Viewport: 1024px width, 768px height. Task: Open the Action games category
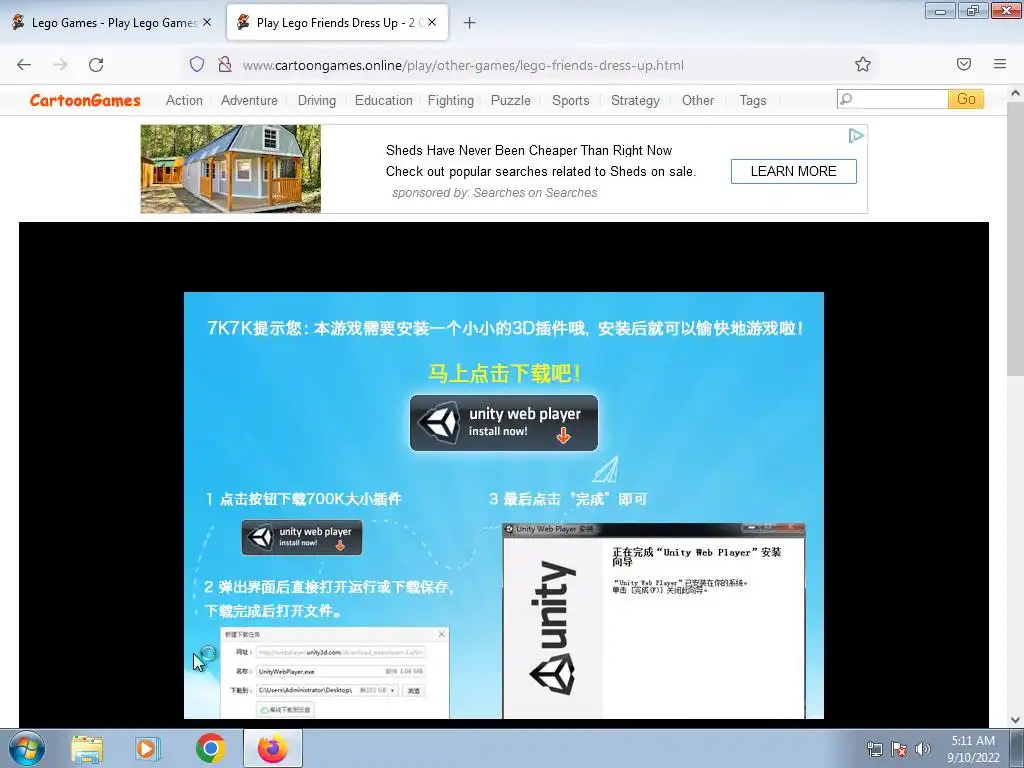pos(184,101)
